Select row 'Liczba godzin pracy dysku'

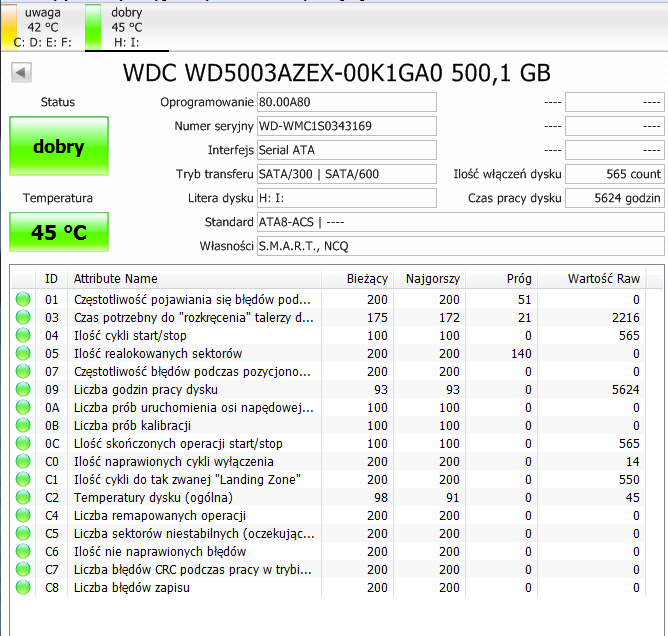pos(328,389)
